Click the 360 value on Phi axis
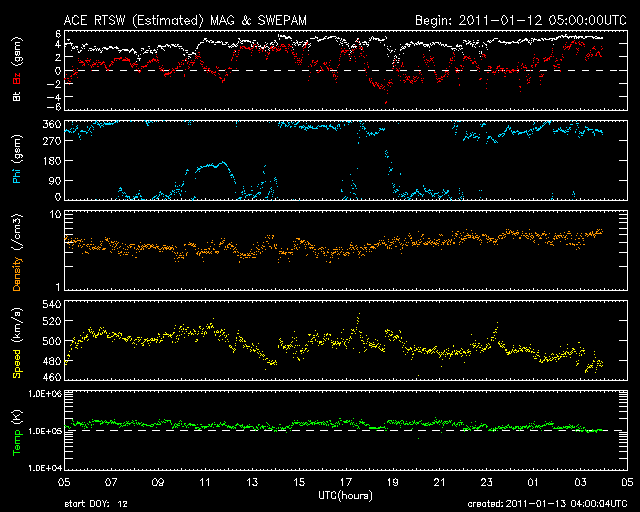640x512 pixels. 52,125
